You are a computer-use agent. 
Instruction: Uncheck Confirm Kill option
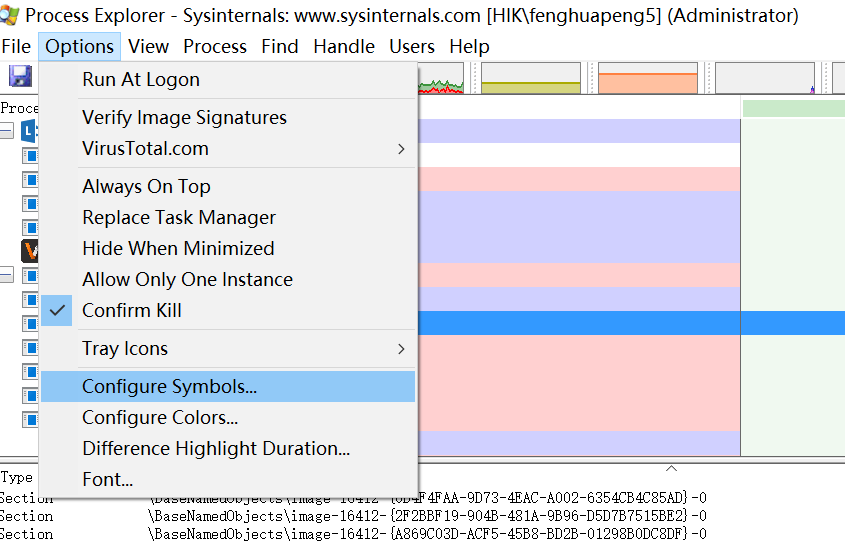[228, 310]
